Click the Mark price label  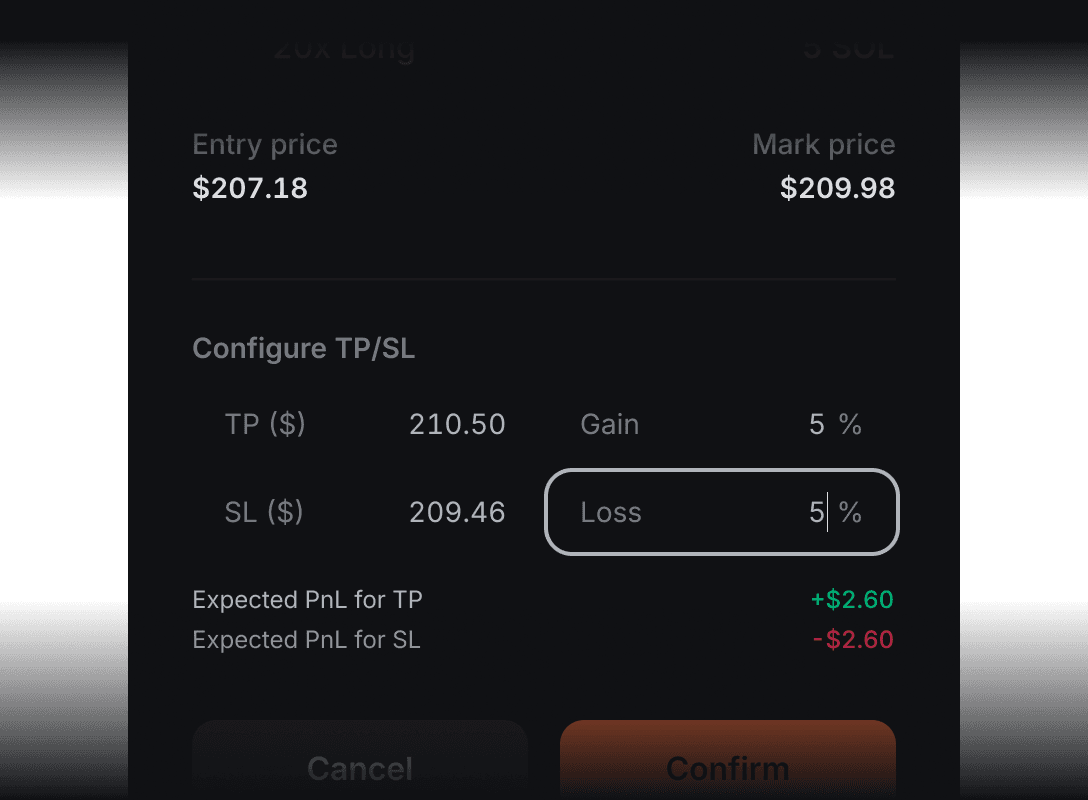pyautogui.click(x=823, y=145)
